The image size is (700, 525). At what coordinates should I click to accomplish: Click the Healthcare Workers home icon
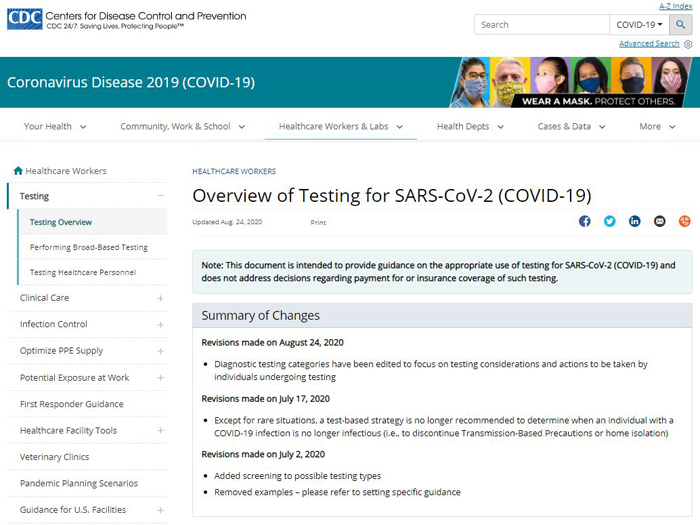[x=18, y=171]
